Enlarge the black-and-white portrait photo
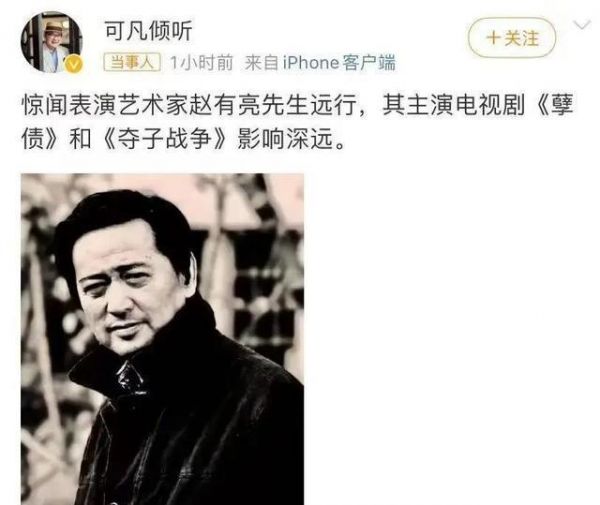The width and height of the screenshot is (600, 505). point(162,339)
